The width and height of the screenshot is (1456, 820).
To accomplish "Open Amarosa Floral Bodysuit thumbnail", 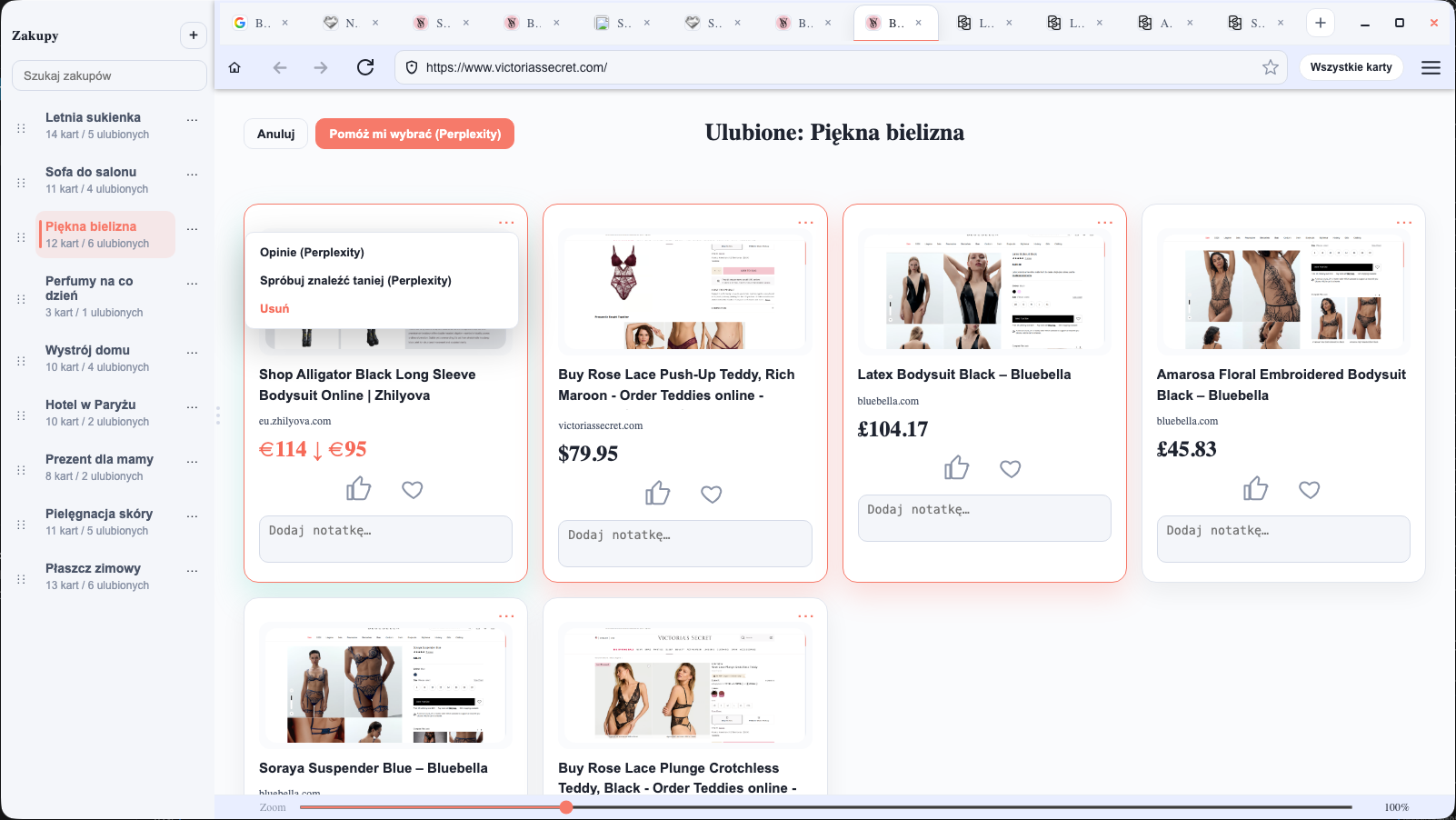I will click(1283, 291).
